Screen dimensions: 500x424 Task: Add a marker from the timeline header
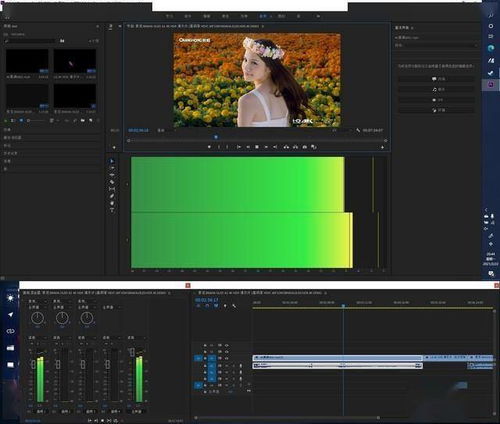pos(225,306)
